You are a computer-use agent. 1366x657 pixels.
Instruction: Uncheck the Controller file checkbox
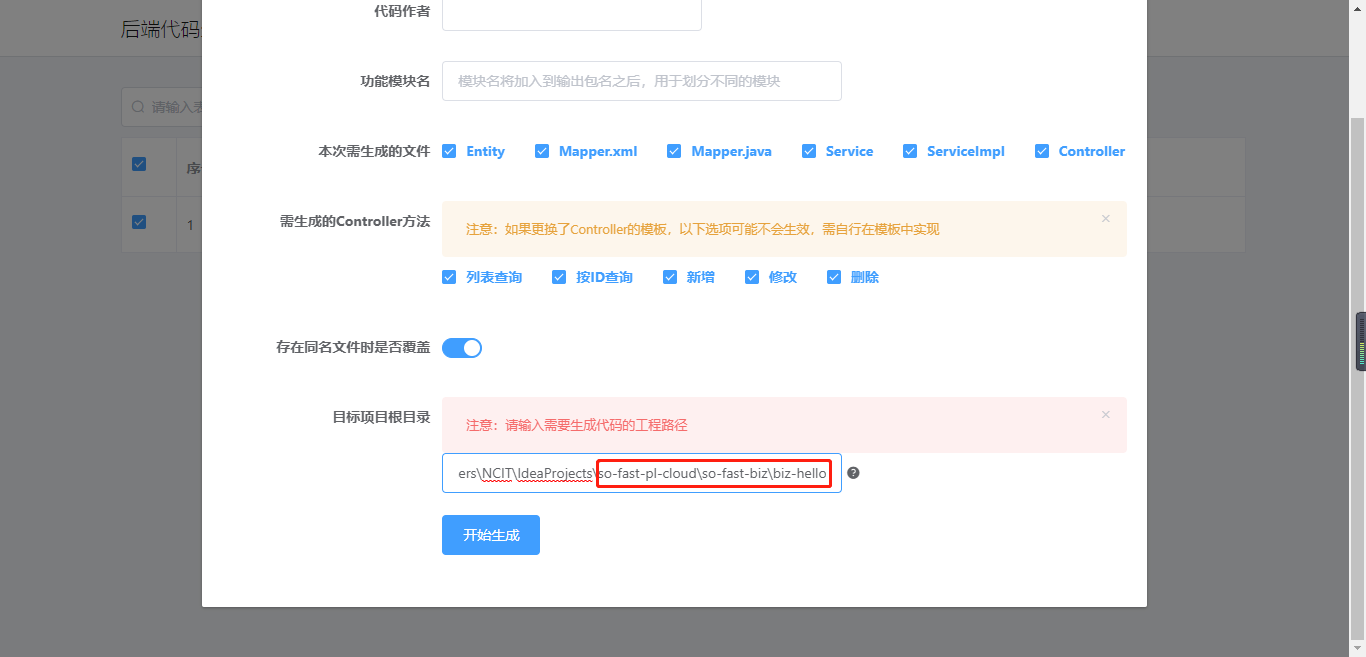coord(1042,151)
